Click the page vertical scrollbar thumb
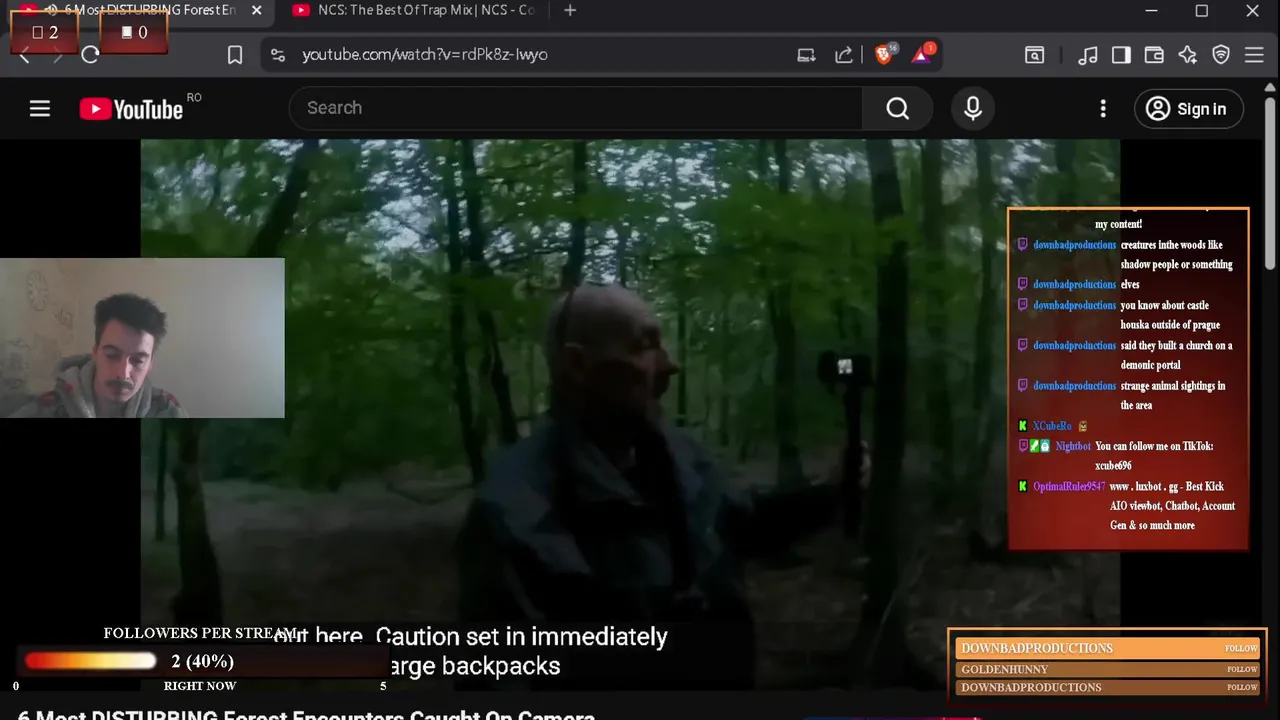 [x=1271, y=183]
